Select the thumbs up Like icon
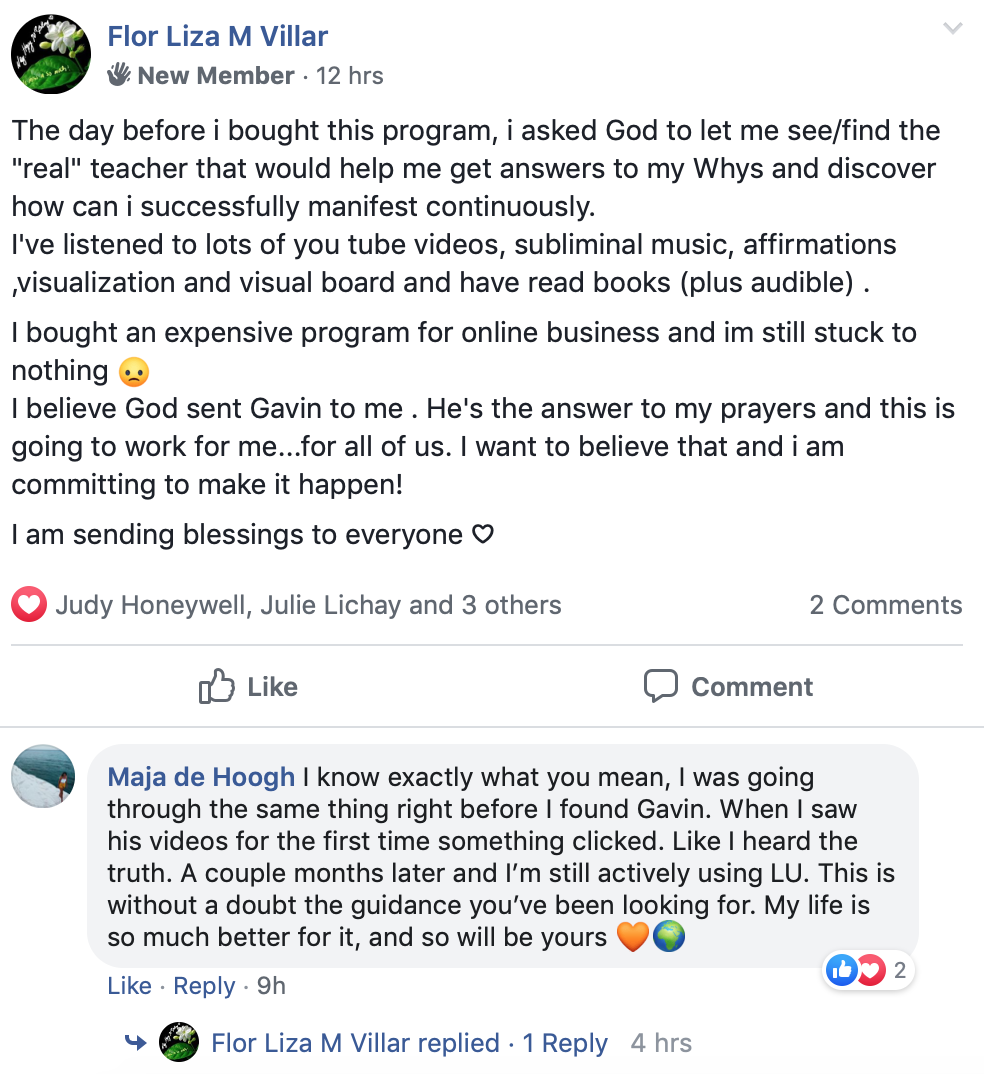 [x=215, y=686]
